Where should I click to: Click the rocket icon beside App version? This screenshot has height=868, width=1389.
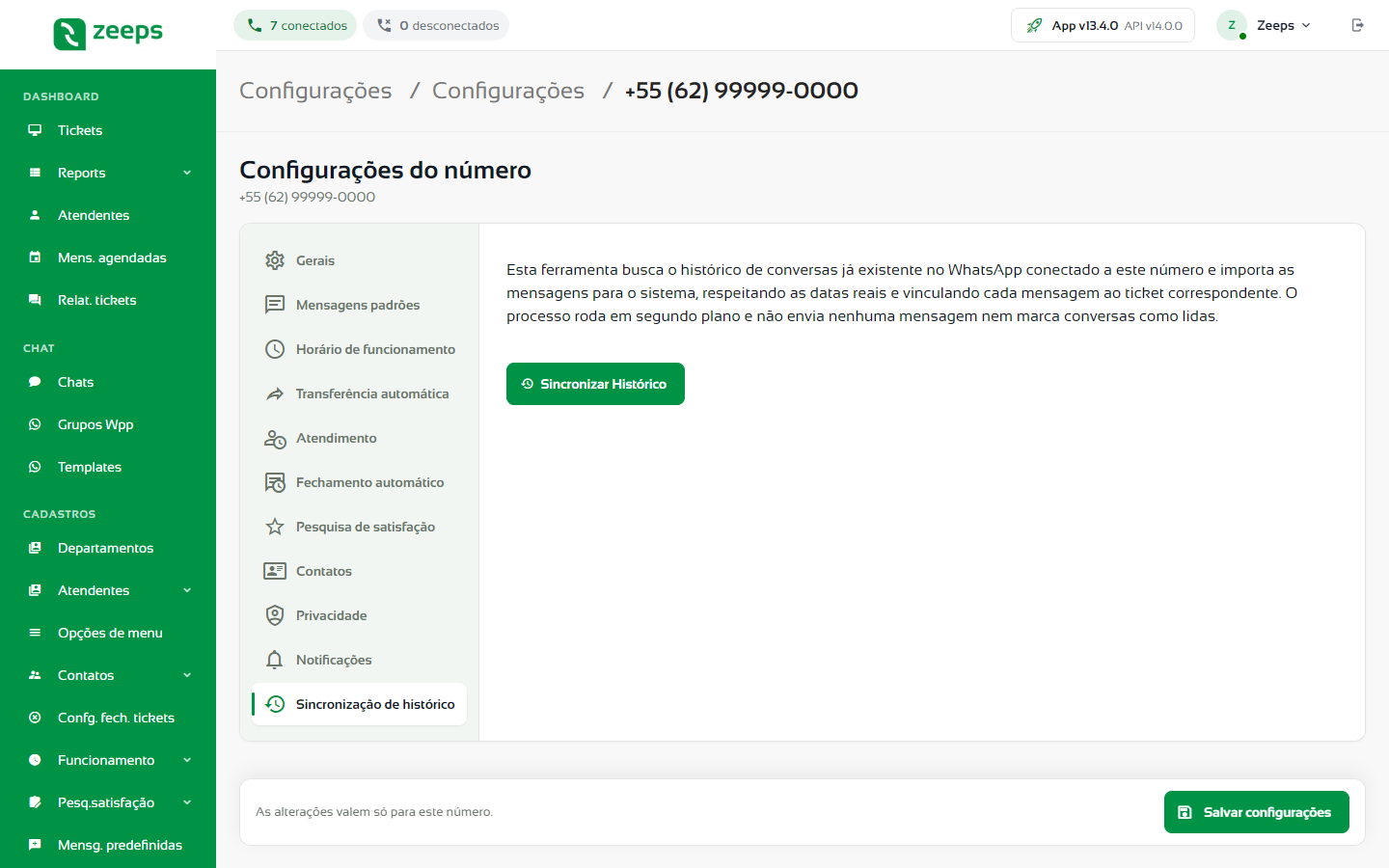1034,26
